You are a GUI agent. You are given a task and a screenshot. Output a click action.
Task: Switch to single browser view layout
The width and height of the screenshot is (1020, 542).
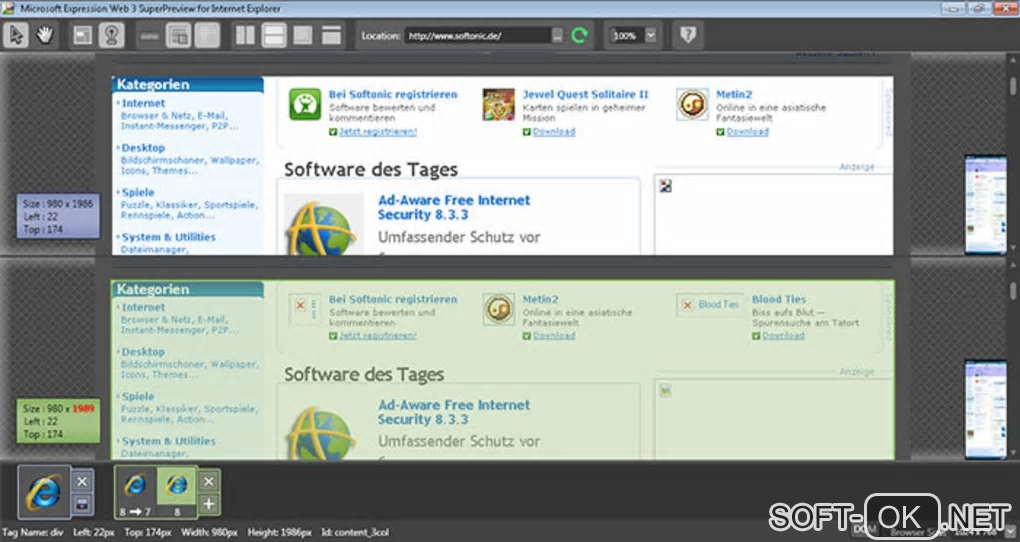pyautogui.click(x=331, y=35)
